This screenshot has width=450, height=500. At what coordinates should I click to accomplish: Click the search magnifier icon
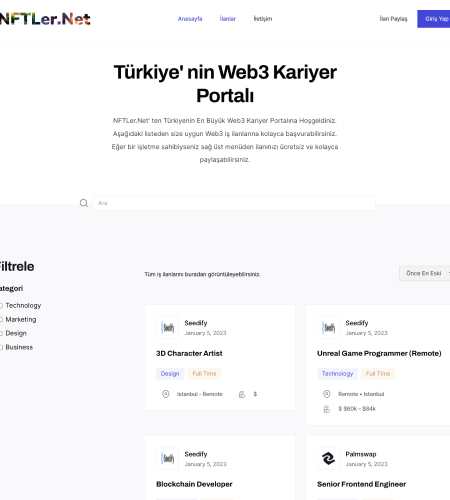pos(84,203)
